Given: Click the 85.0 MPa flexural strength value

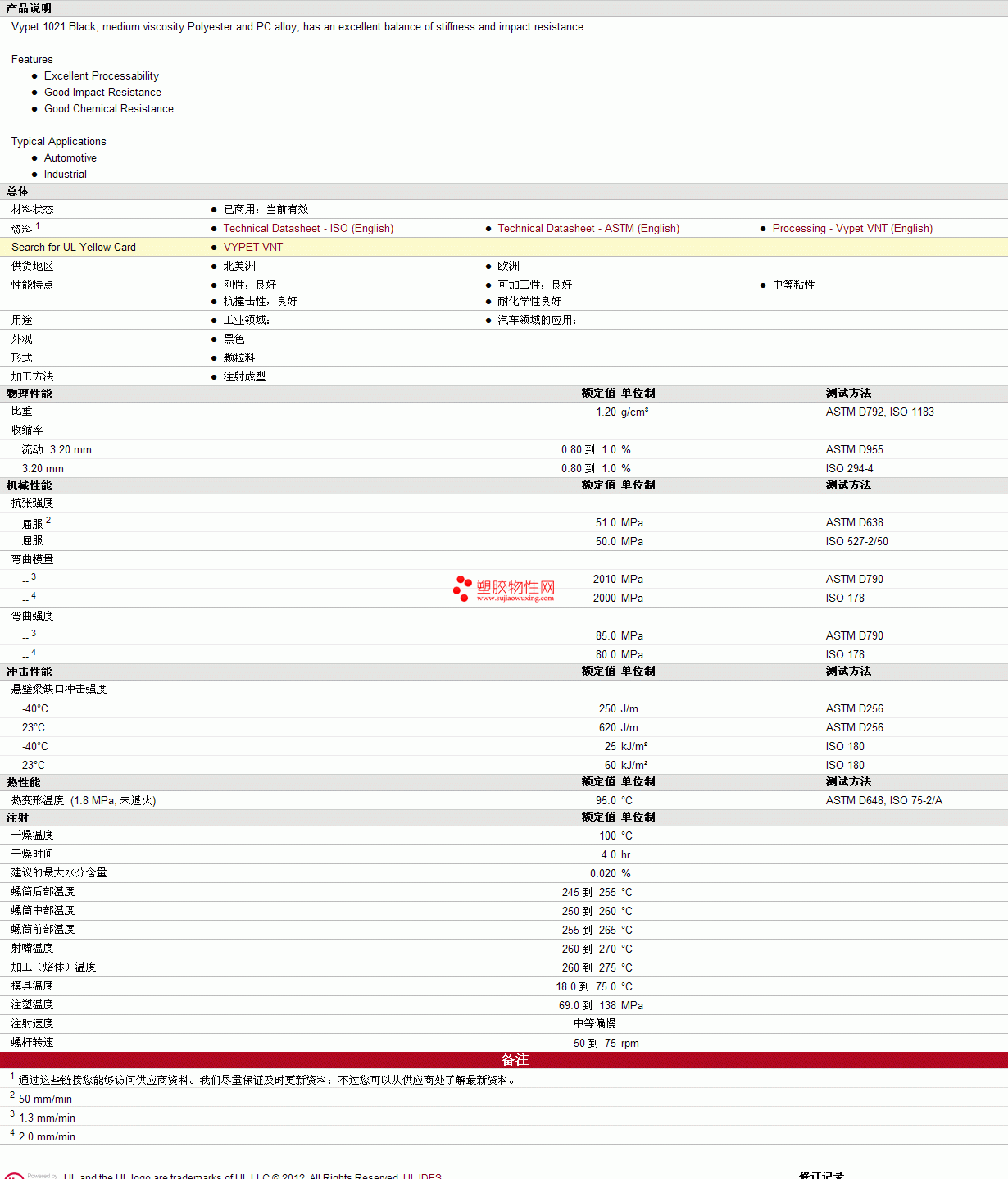Looking at the screenshot, I should pos(620,636).
